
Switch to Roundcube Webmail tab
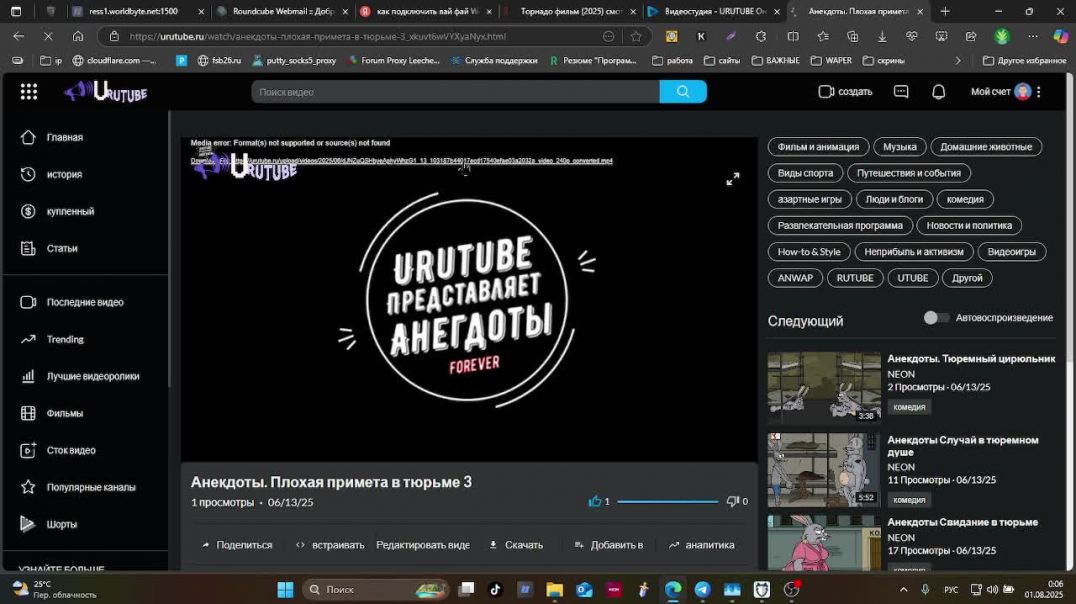point(281,11)
